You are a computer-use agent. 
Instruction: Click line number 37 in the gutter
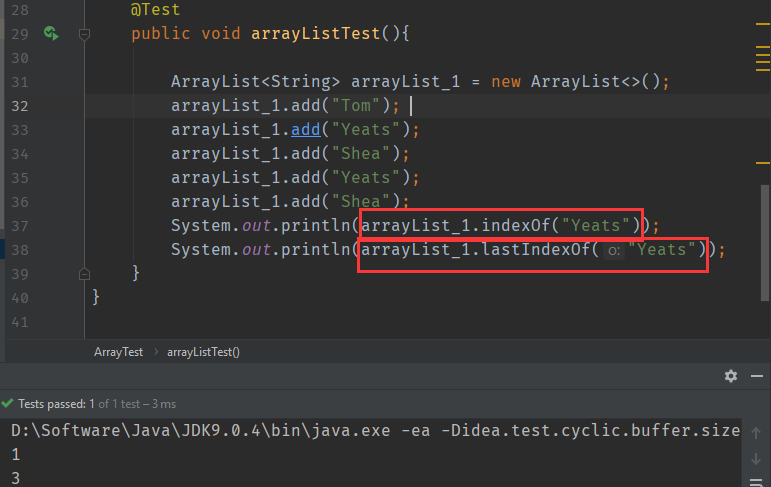pyautogui.click(x=20, y=226)
